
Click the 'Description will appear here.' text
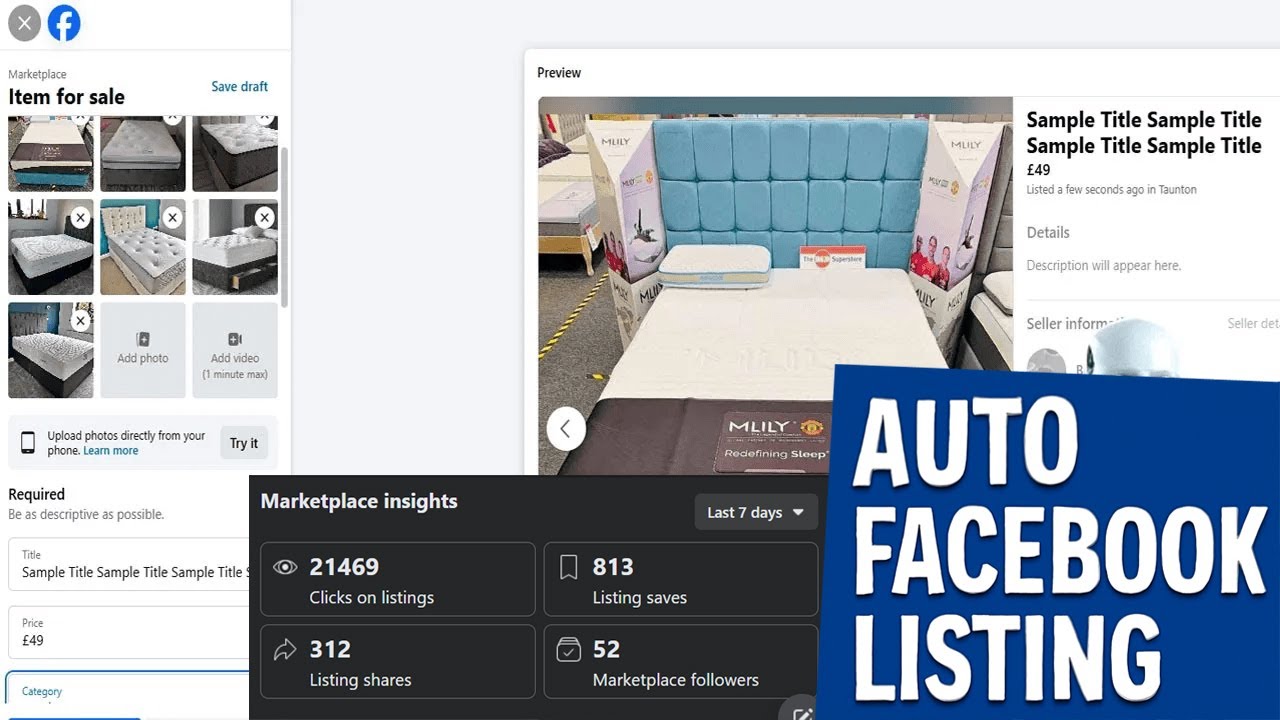(1104, 265)
